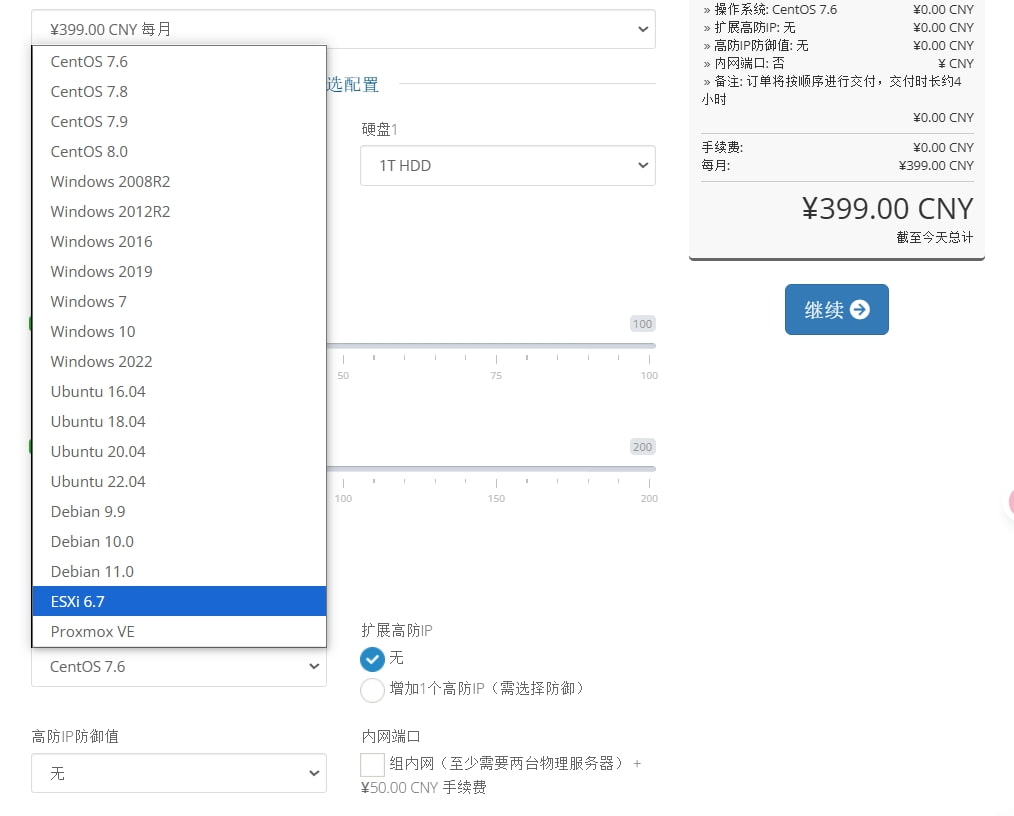Viewport: 1014px width, 816px height.
Task: Select Proxmox VE option
Action: click(179, 632)
